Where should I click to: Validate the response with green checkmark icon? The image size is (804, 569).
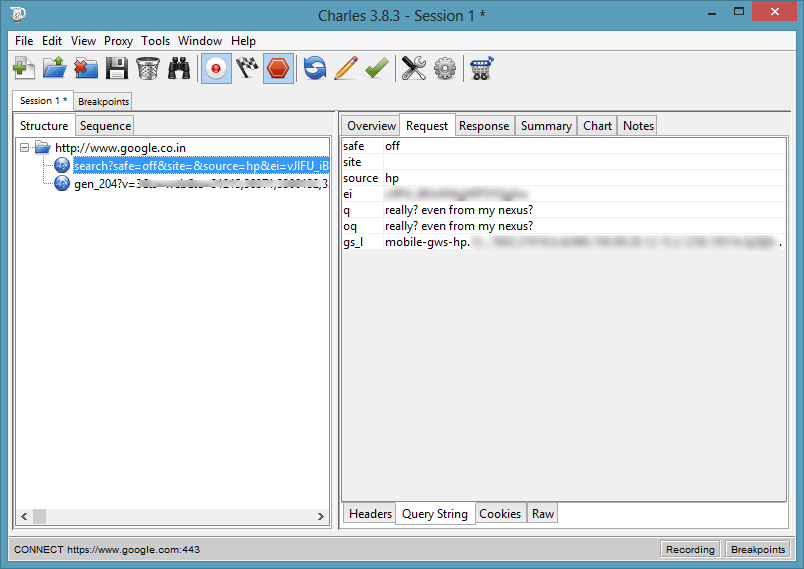pyautogui.click(x=377, y=68)
